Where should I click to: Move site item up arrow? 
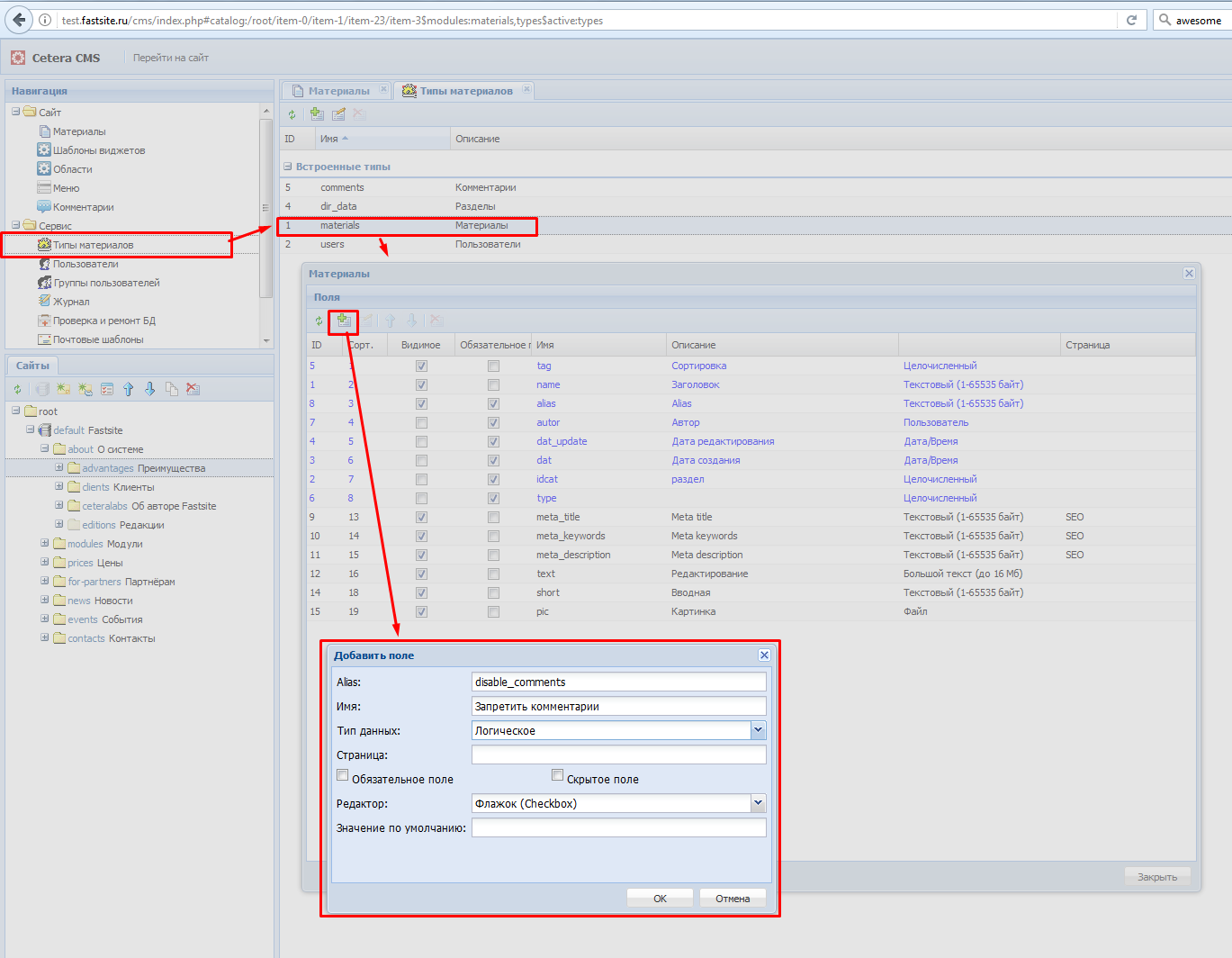pos(128,389)
